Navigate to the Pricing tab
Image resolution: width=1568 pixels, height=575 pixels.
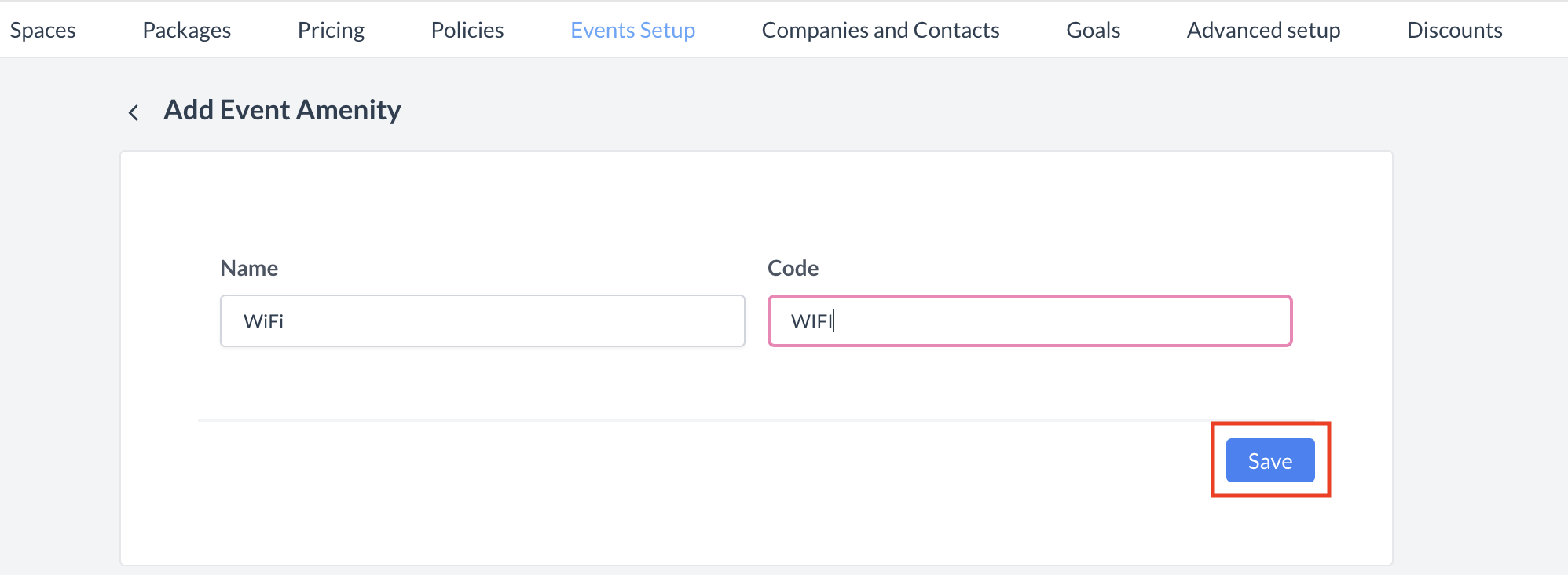coord(331,30)
